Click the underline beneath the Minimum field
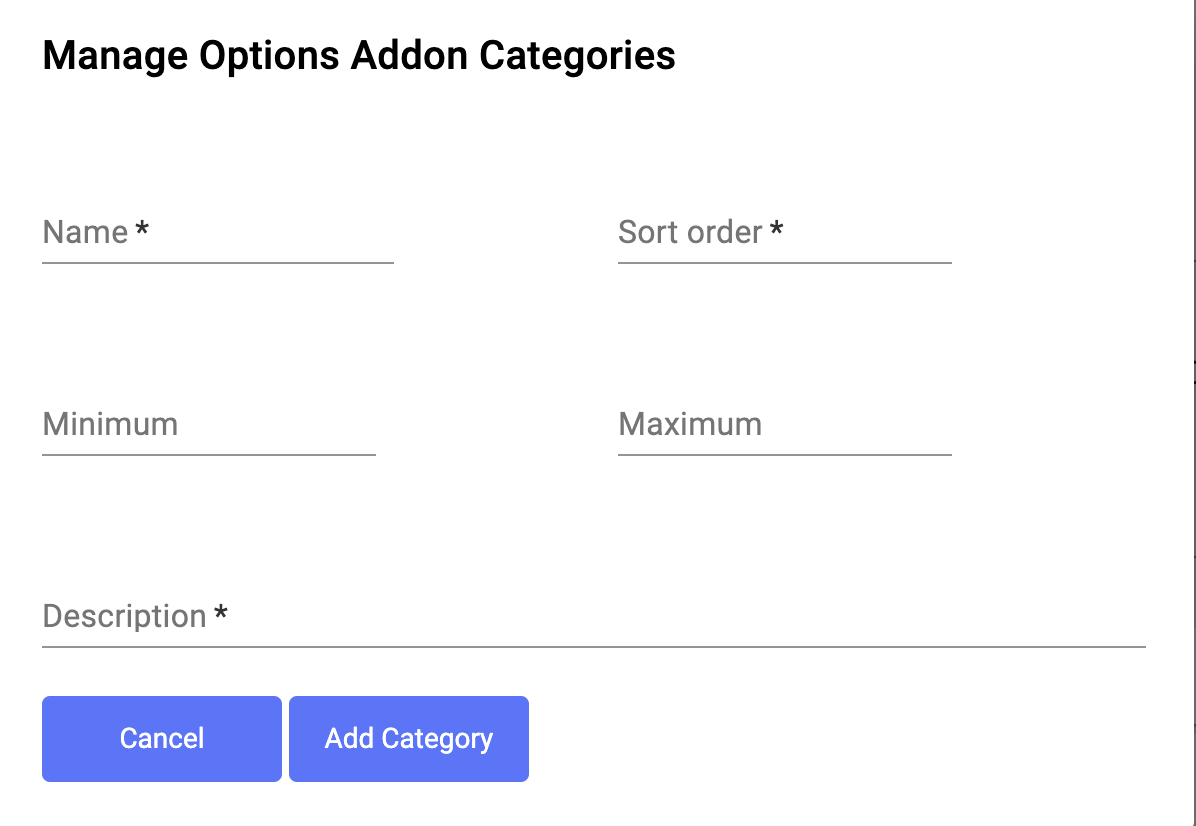This screenshot has height=826, width=1196. (209, 455)
